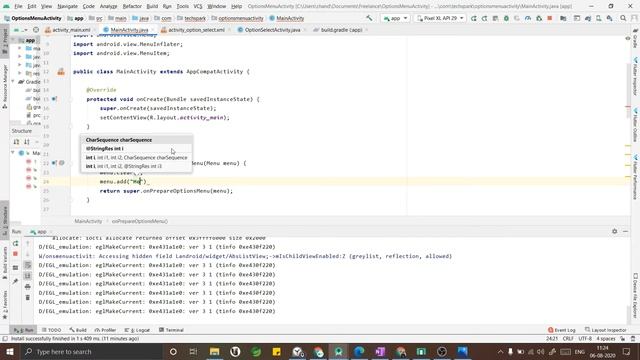The image size is (640, 360).
Task: Open the VCS menu
Action: 198,7
